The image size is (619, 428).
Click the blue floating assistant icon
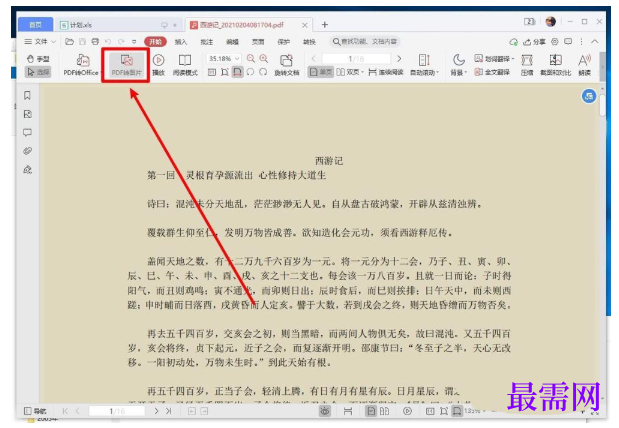click(589, 96)
